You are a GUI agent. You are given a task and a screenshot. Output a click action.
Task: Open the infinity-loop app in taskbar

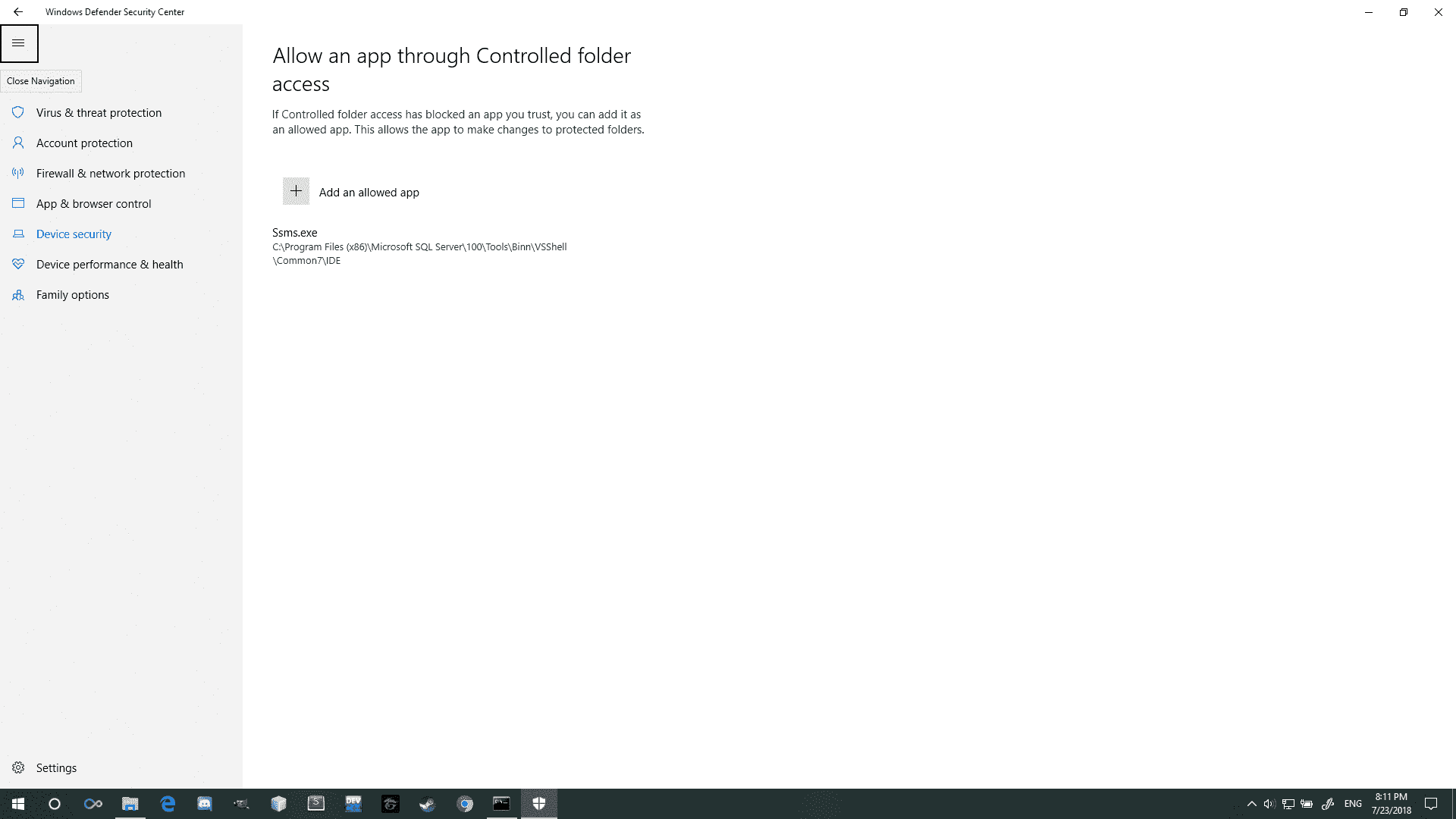coord(93,804)
